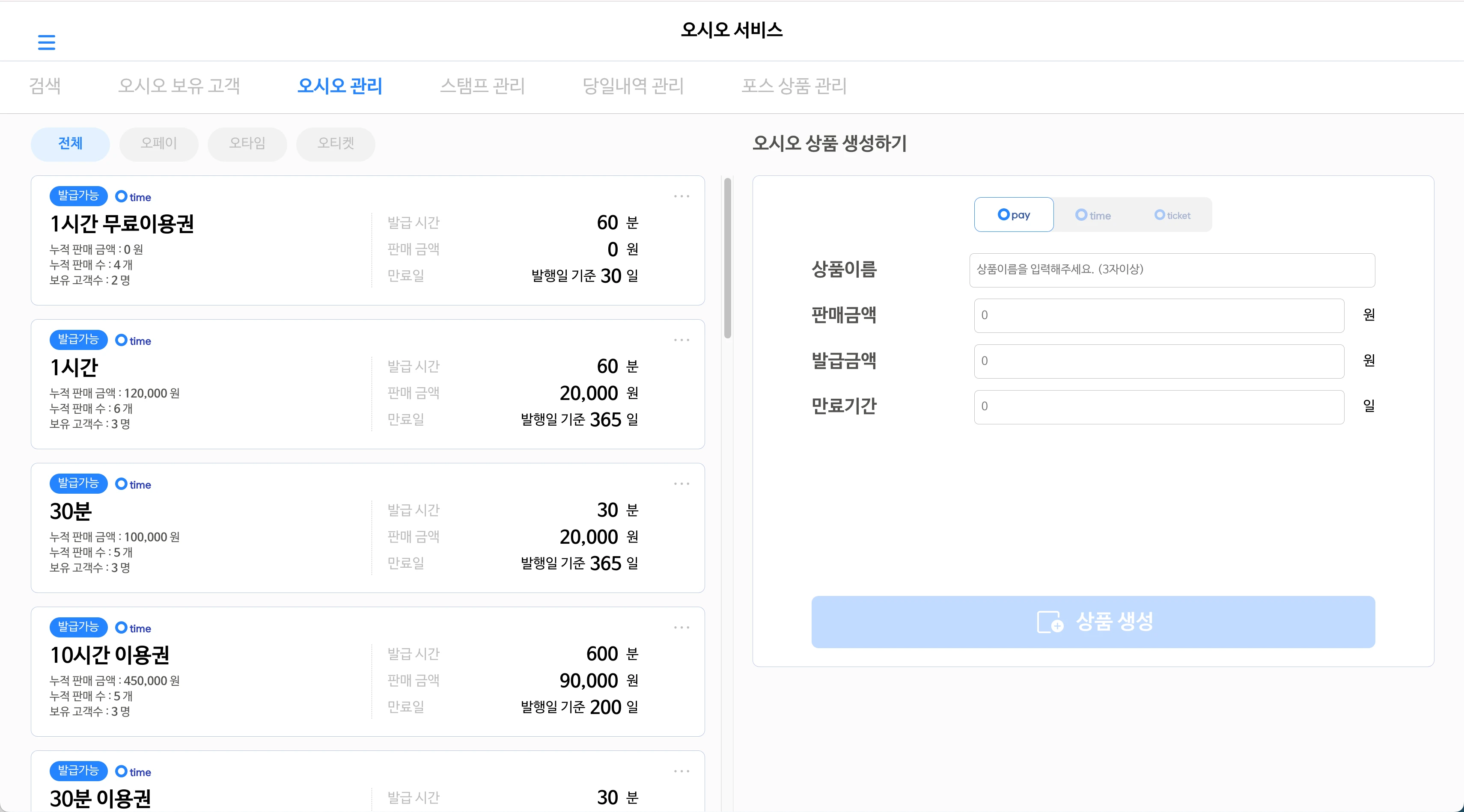Screen dimensions: 1464x812
Task: Open more options for 30분 card
Action: point(681,484)
